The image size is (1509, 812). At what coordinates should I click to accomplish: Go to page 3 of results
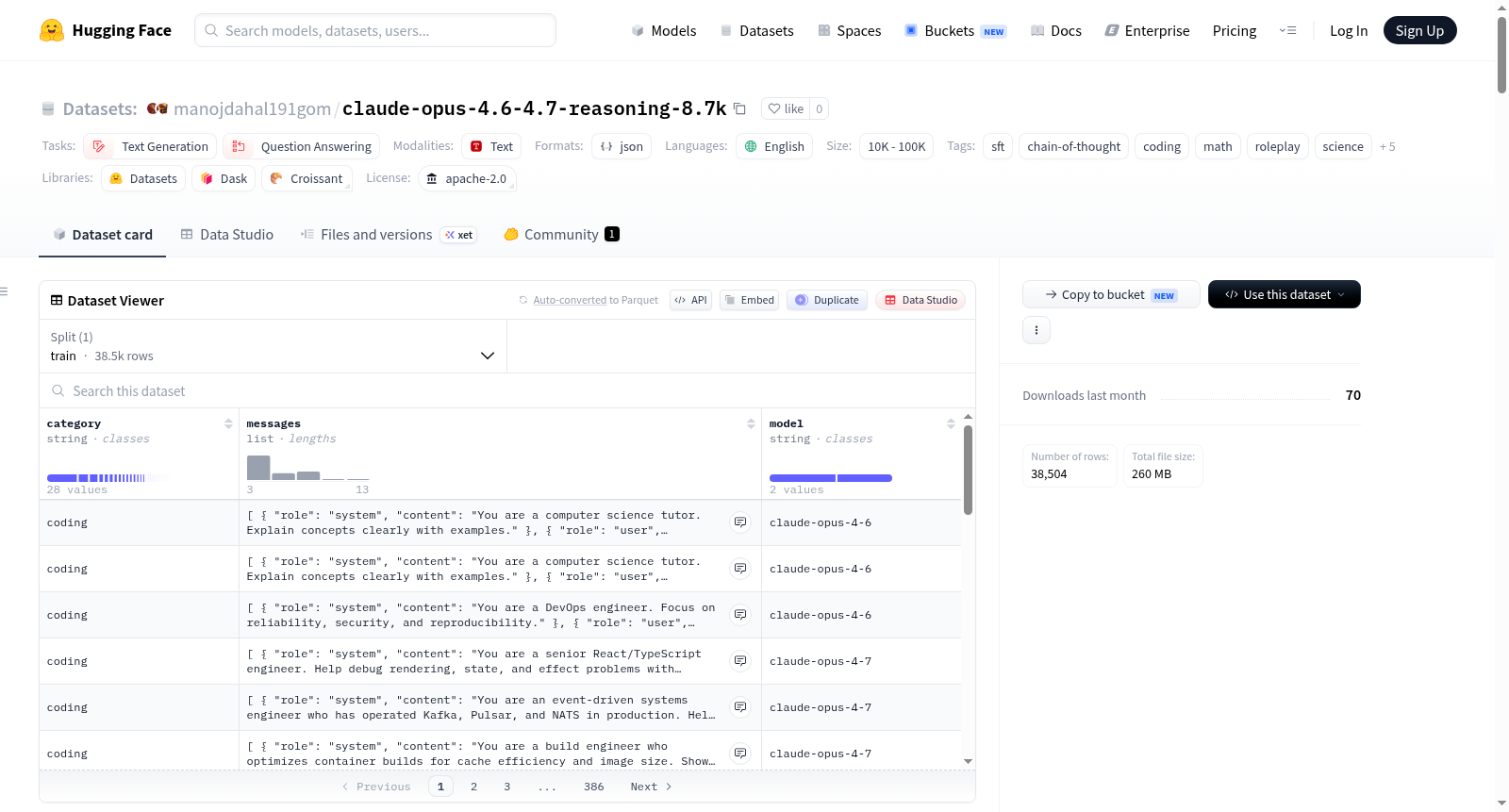click(506, 787)
